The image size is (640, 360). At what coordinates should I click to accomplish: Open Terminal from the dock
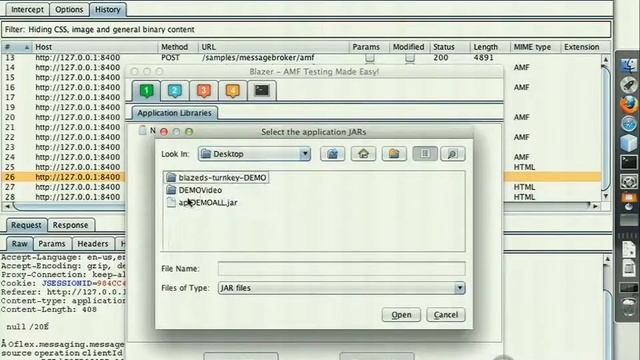[629, 162]
